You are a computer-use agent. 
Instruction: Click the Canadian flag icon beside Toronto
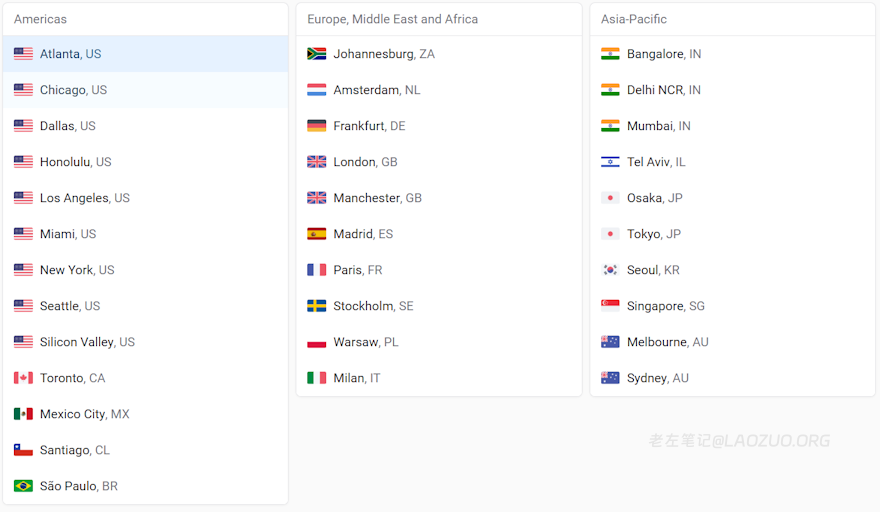(x=23, y=378)
